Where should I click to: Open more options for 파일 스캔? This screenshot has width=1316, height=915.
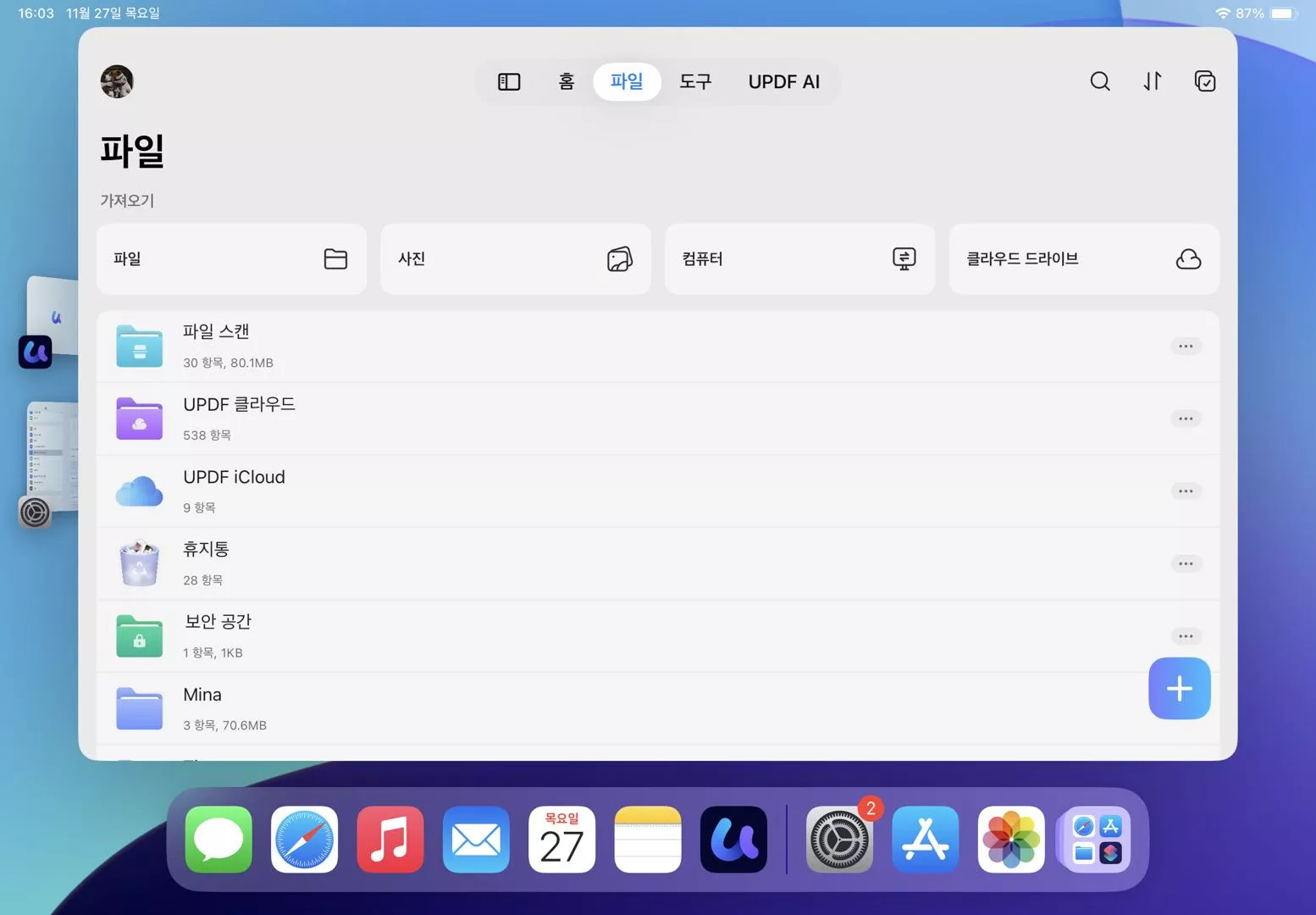[x=1186, y=346]
